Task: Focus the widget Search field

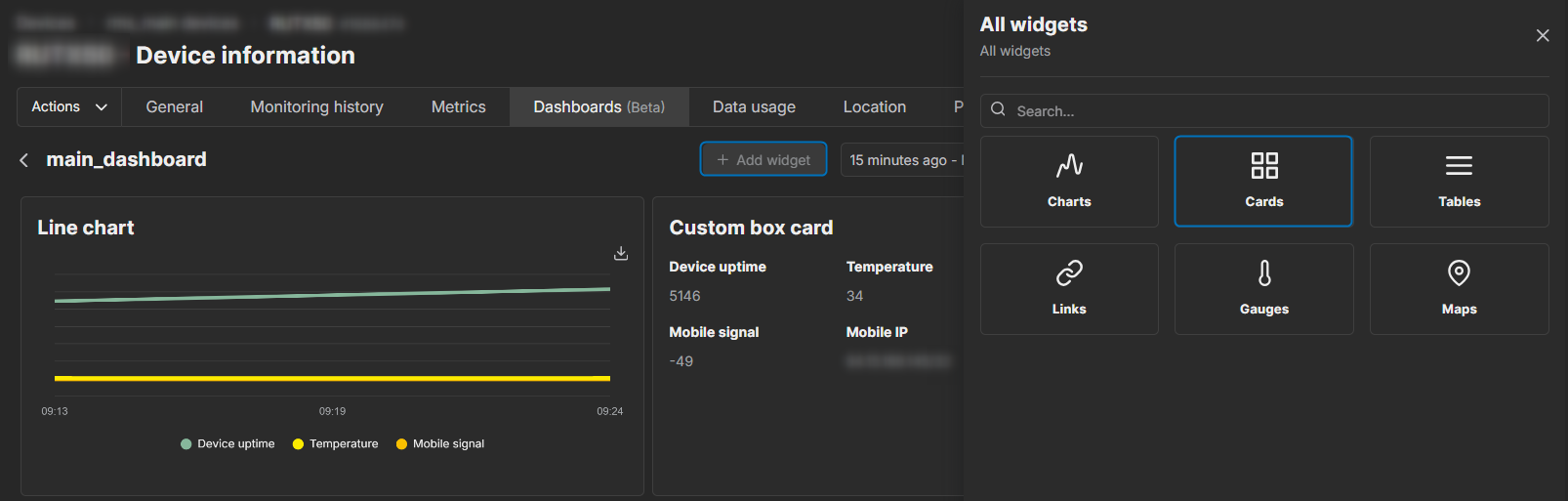Action: [x=1269, y=111]
